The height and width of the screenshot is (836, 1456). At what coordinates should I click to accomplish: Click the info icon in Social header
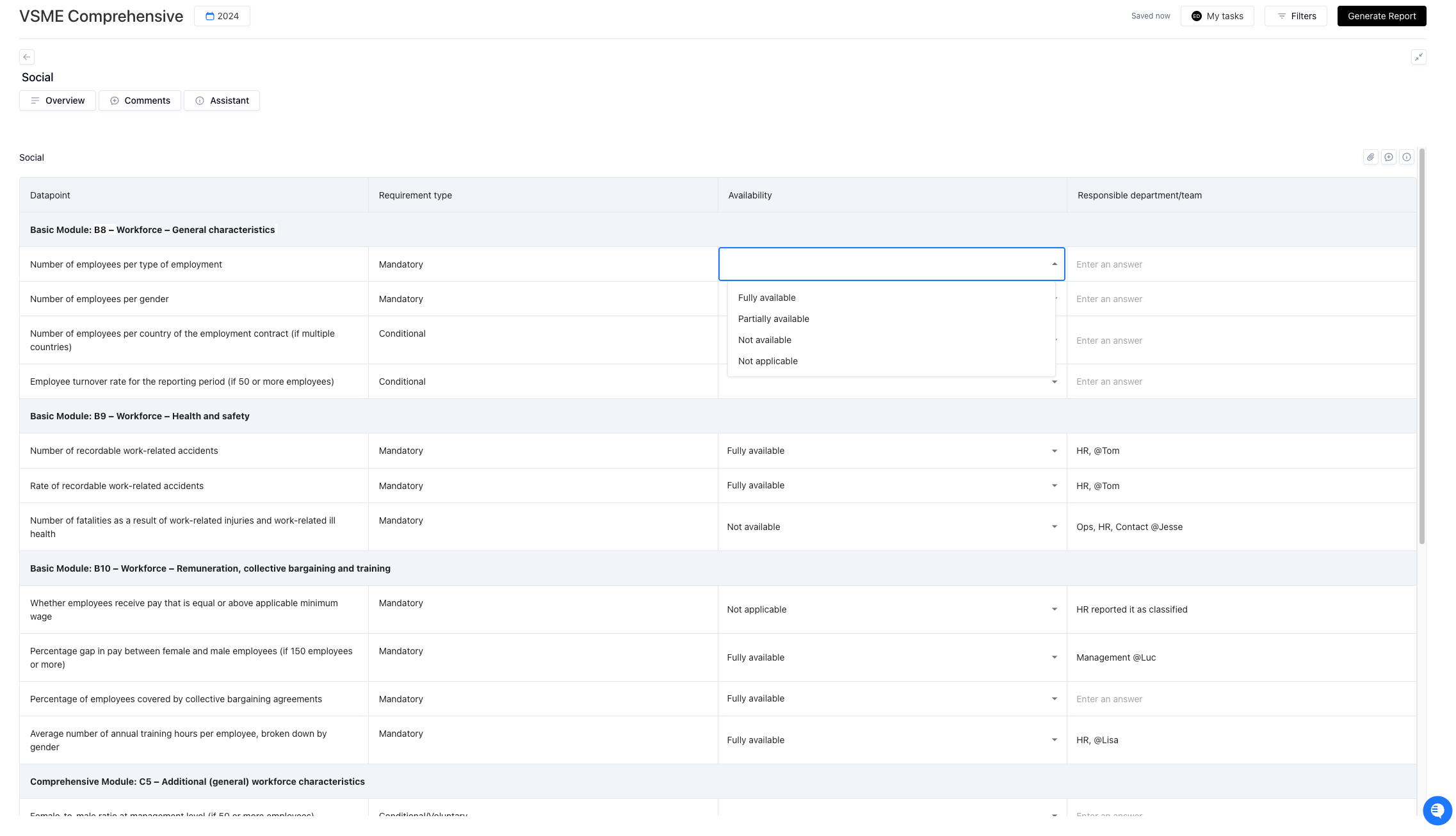point(1406,157)
